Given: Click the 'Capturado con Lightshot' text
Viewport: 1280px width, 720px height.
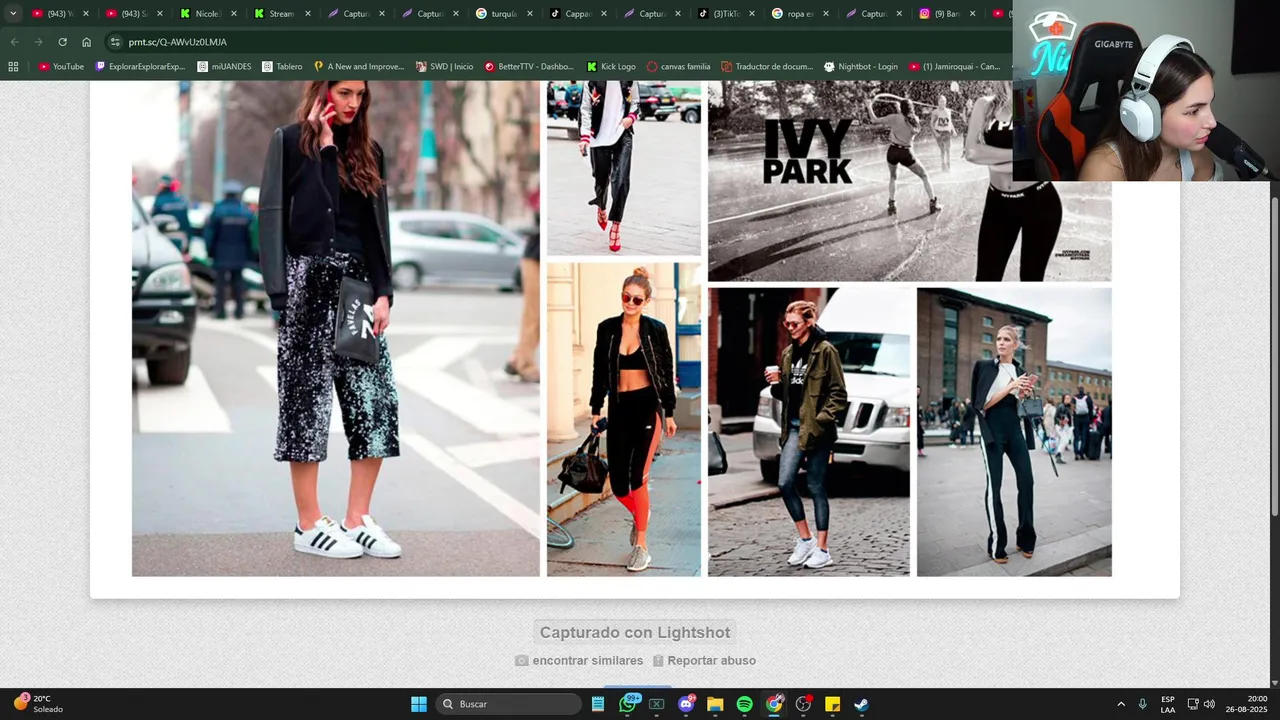Looking at the screenshot, I should click(635, 632).
